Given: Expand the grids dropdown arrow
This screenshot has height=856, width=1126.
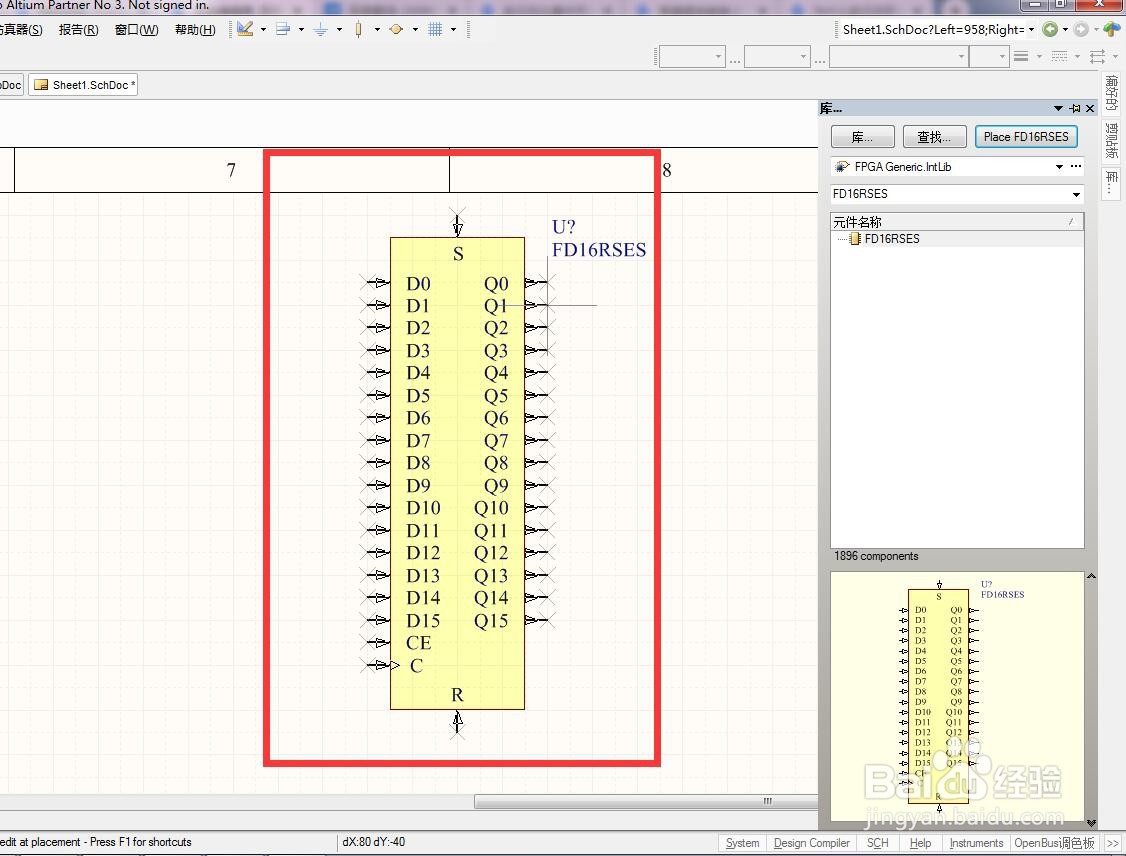Looking at the screenshot, I should pos(453,29).
